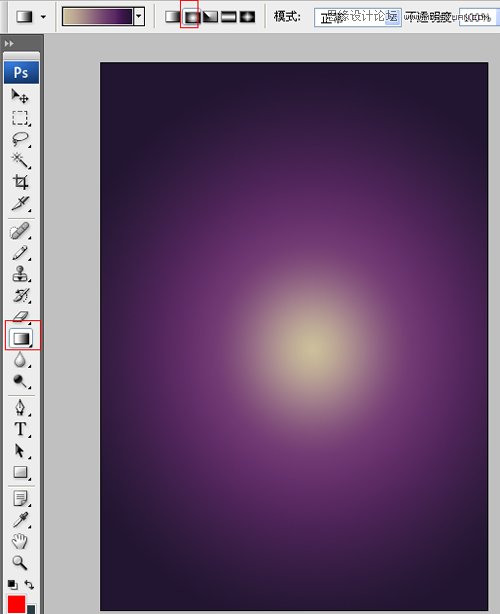Choose the Linear gradient style
Image resolution: width=500 pixels, height=614 pixels.
[x=172, y=16]
